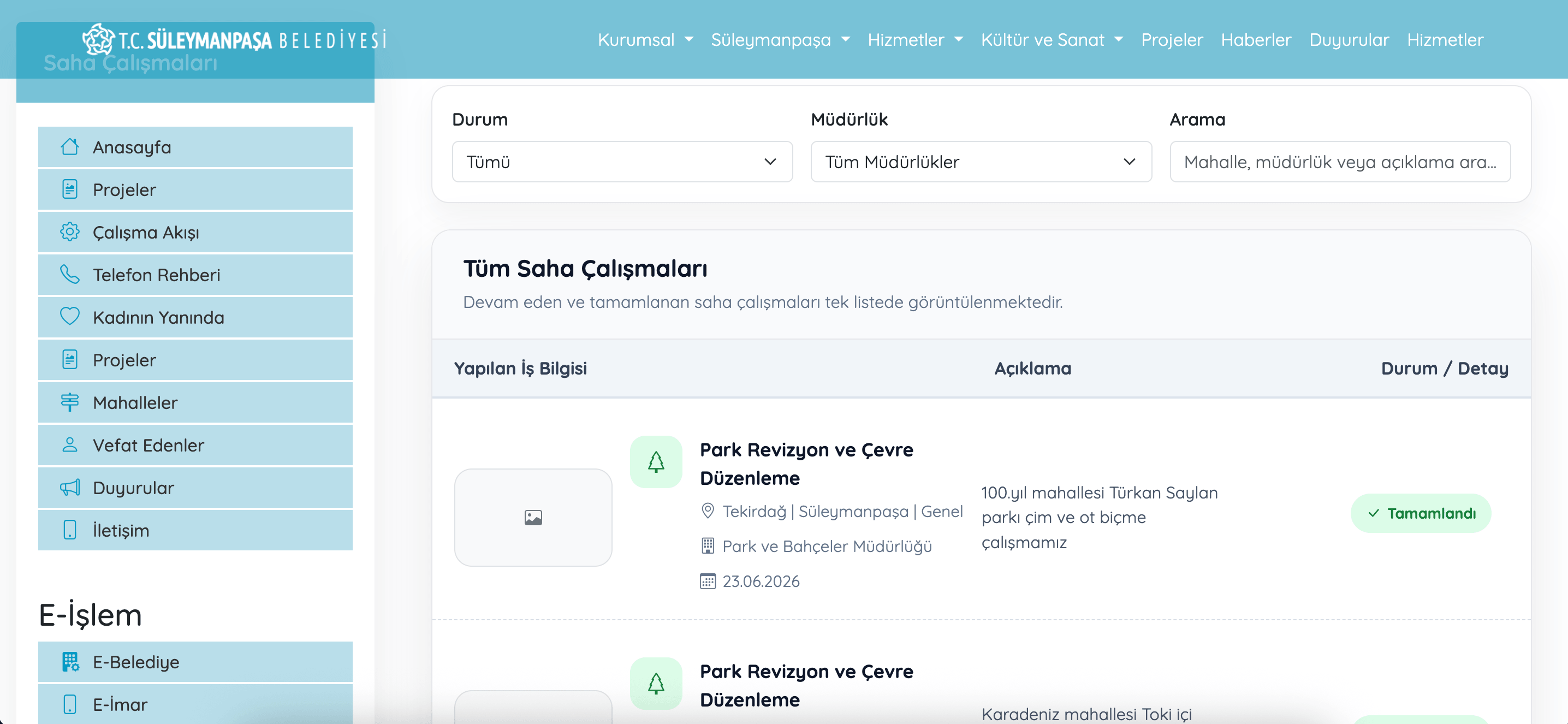
Task: Expand the Kurumsal menu
Action: (x=645, y=39)
